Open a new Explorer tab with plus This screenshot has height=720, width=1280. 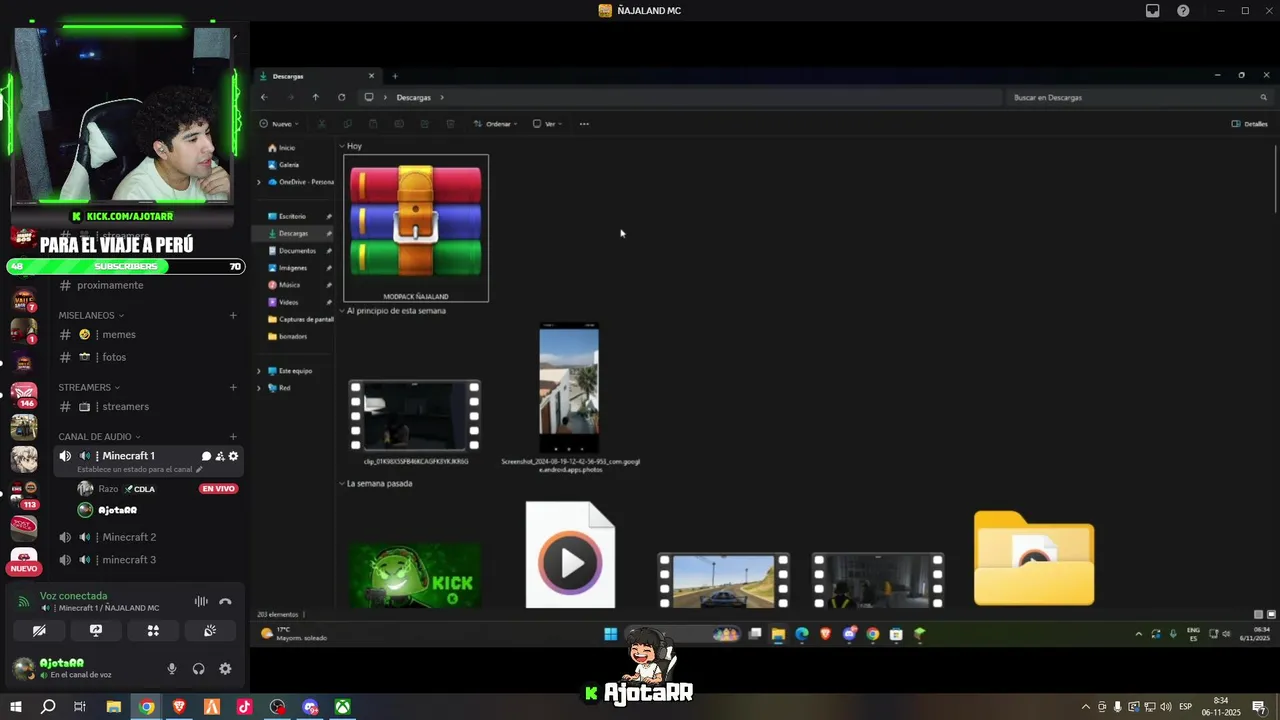pos(394,76)
